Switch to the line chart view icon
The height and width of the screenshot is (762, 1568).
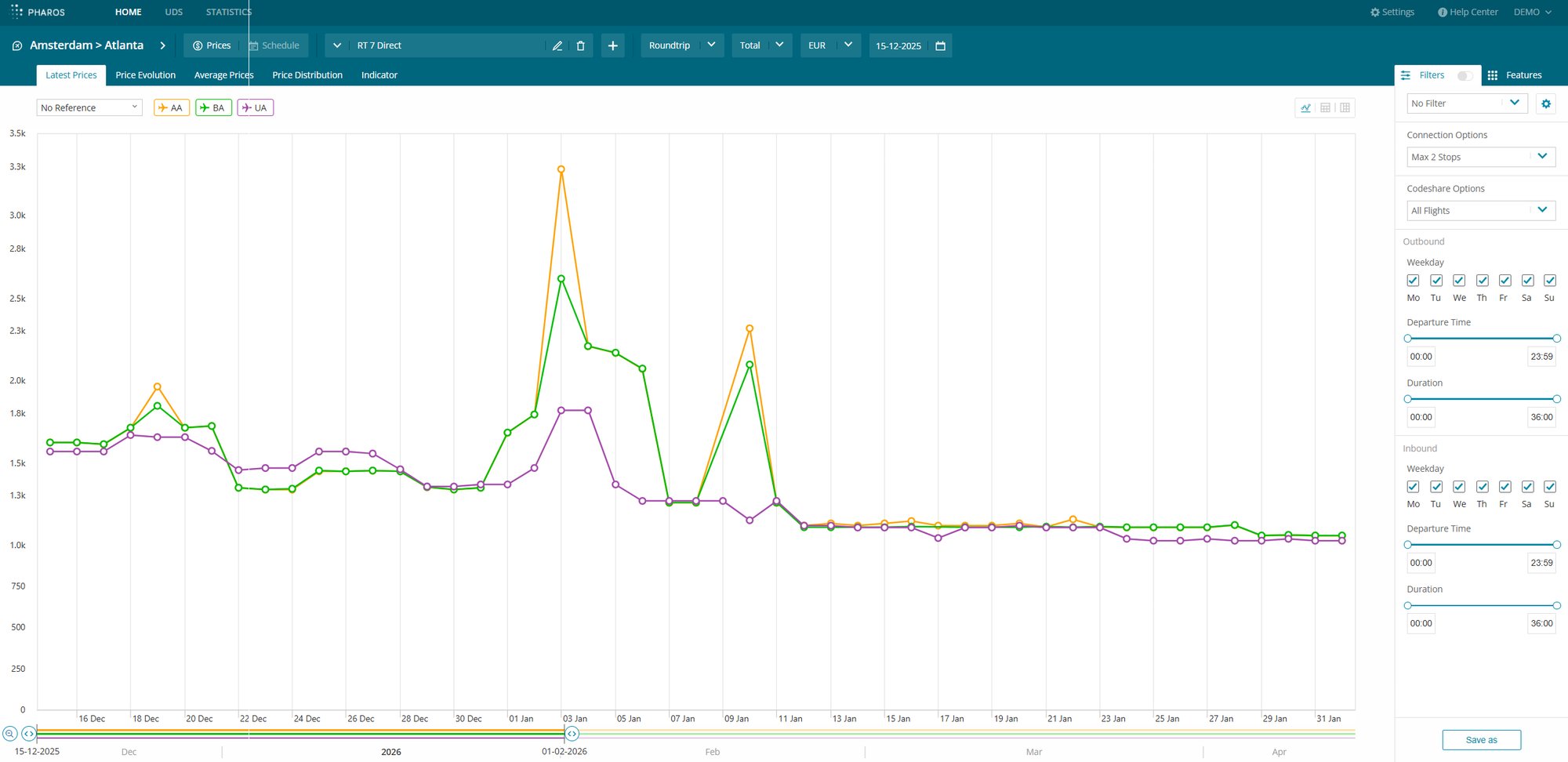tap(1305, 108)
